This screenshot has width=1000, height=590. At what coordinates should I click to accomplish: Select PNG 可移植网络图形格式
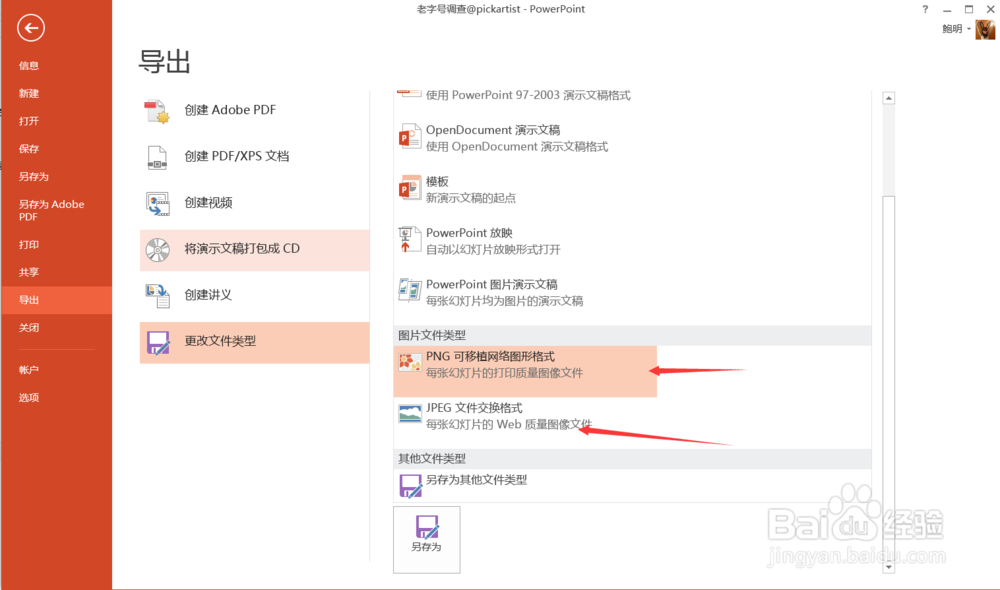[x=525, y=371]
